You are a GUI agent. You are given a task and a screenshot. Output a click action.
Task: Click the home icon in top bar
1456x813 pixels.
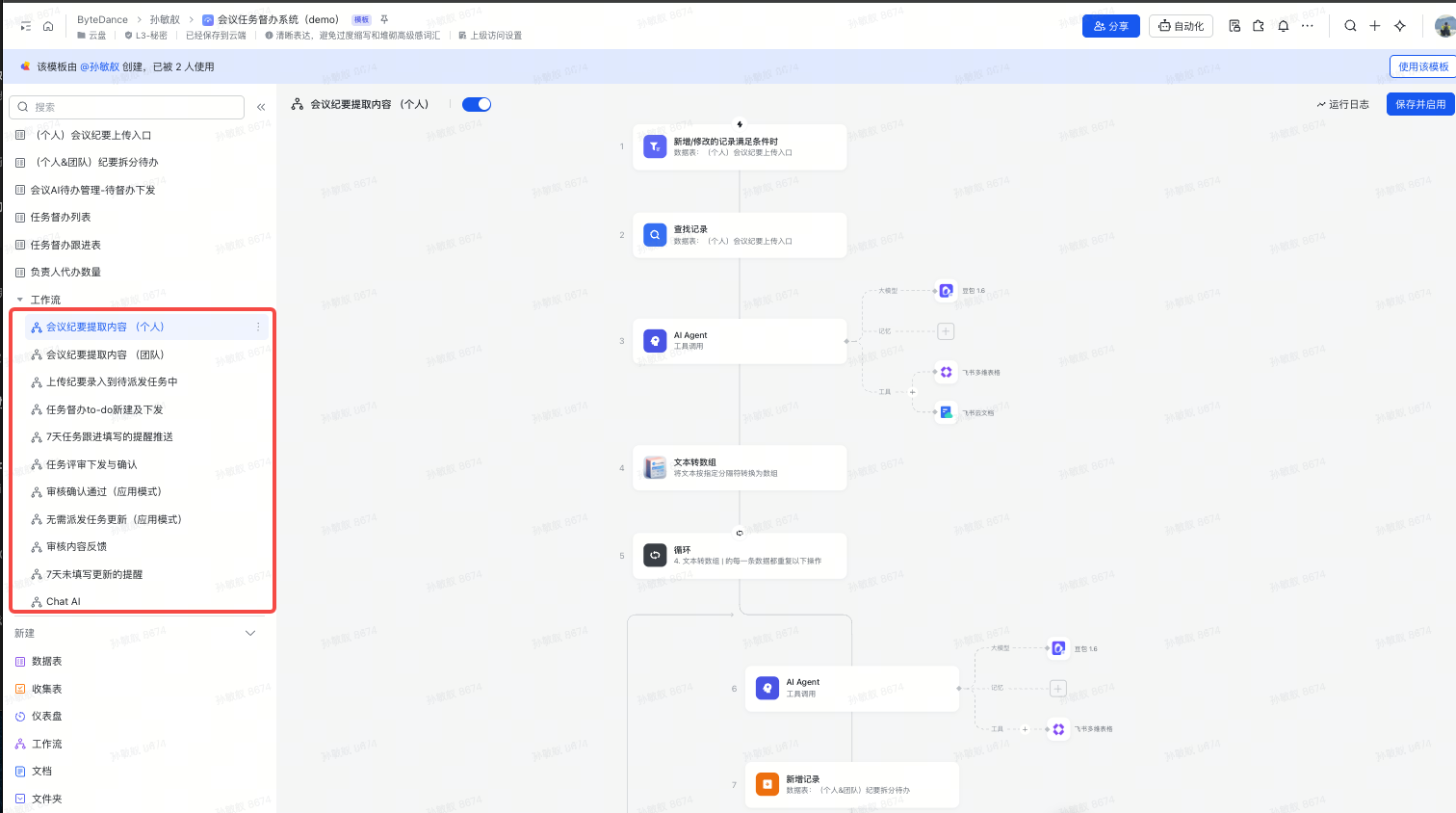pos(48,26)
